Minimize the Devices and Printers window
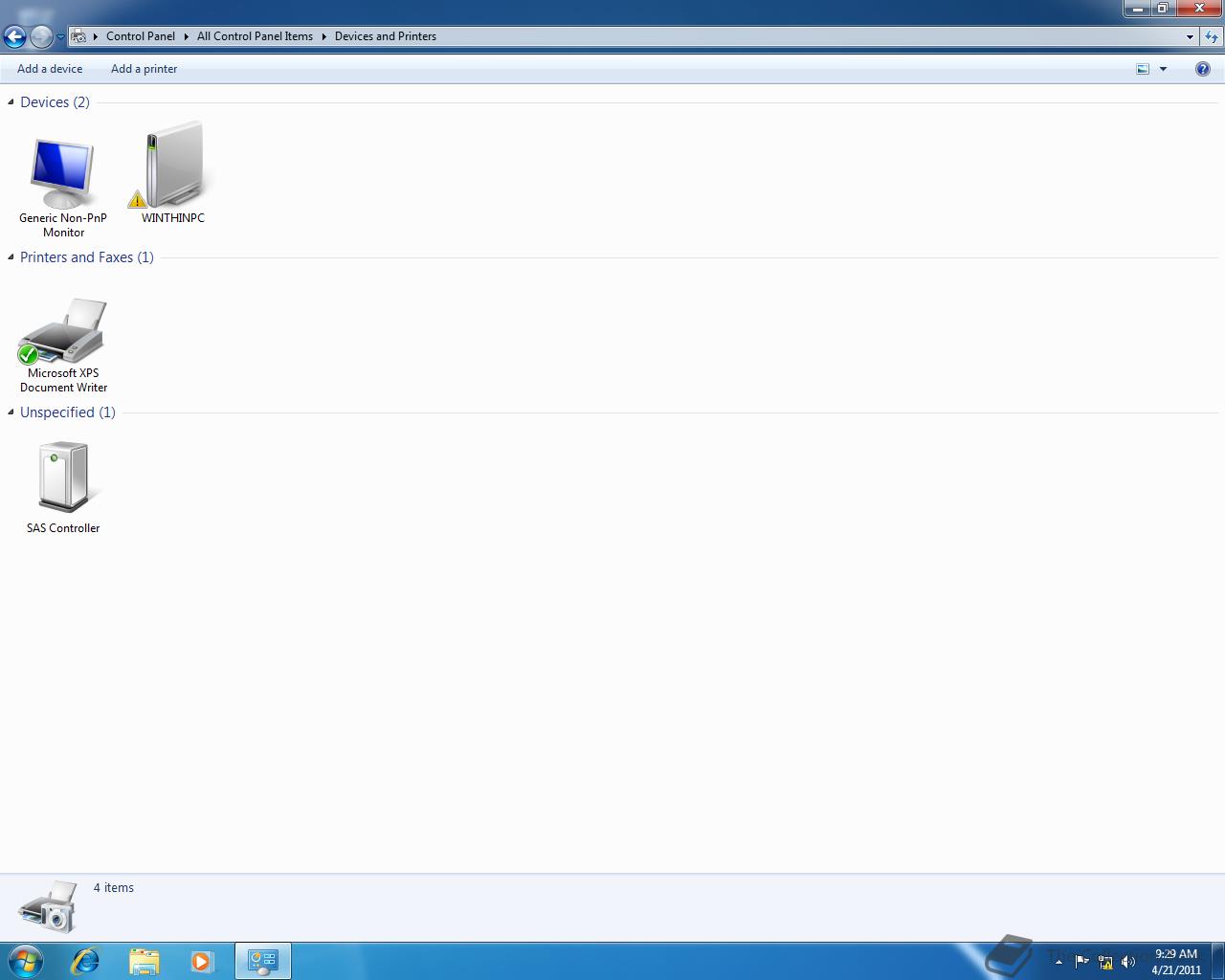The width and height of the screenshot is (1225, 980). (1136, 9)
